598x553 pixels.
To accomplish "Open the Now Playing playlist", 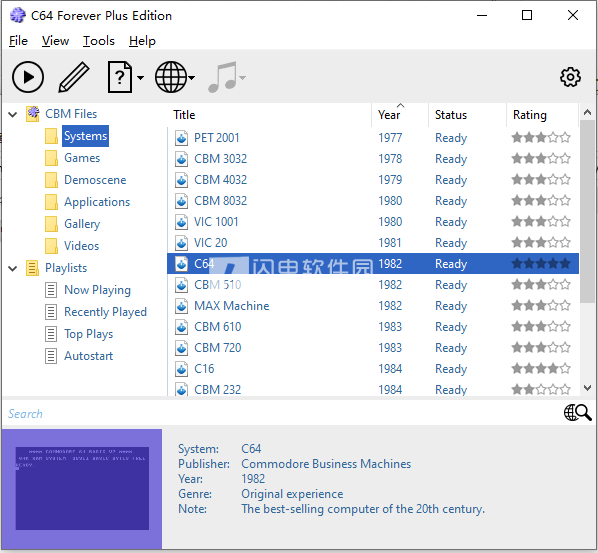I will (97, 290).
